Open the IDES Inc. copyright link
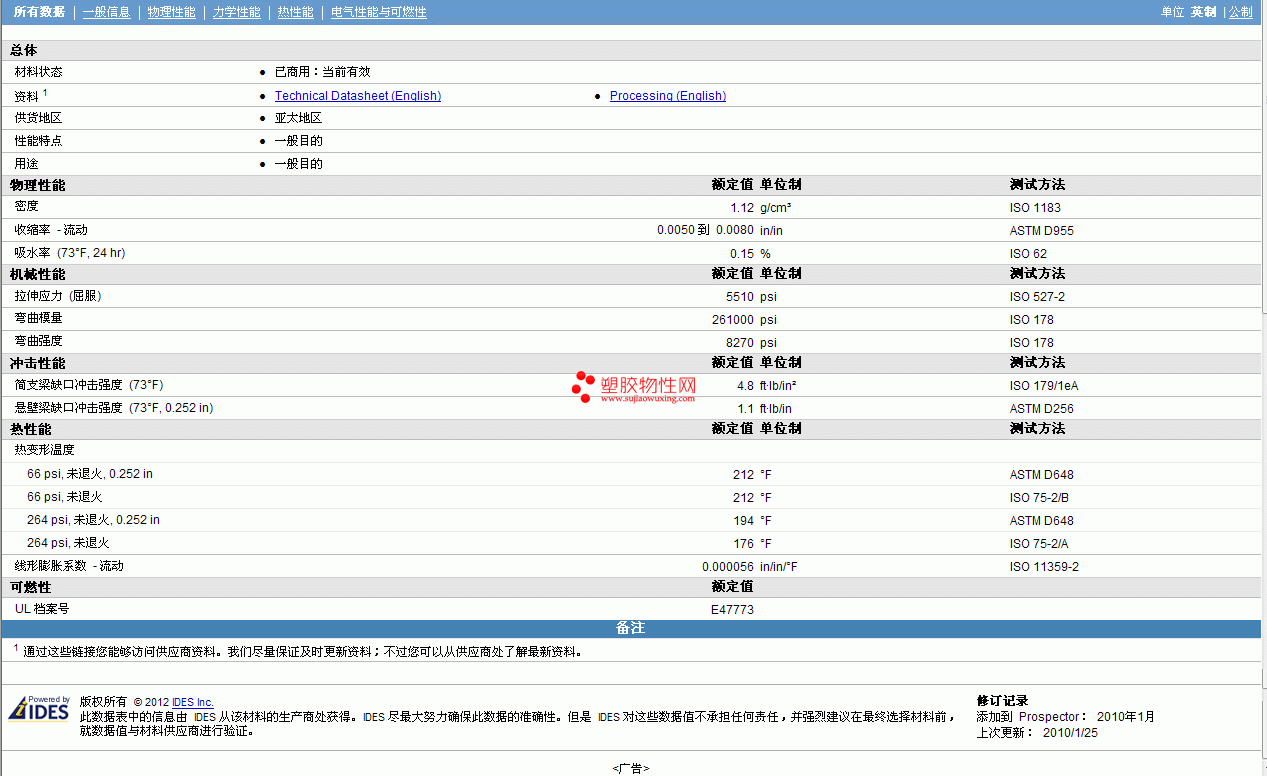This screenshot has height=776, width=1267. click(x=193, y=702)
